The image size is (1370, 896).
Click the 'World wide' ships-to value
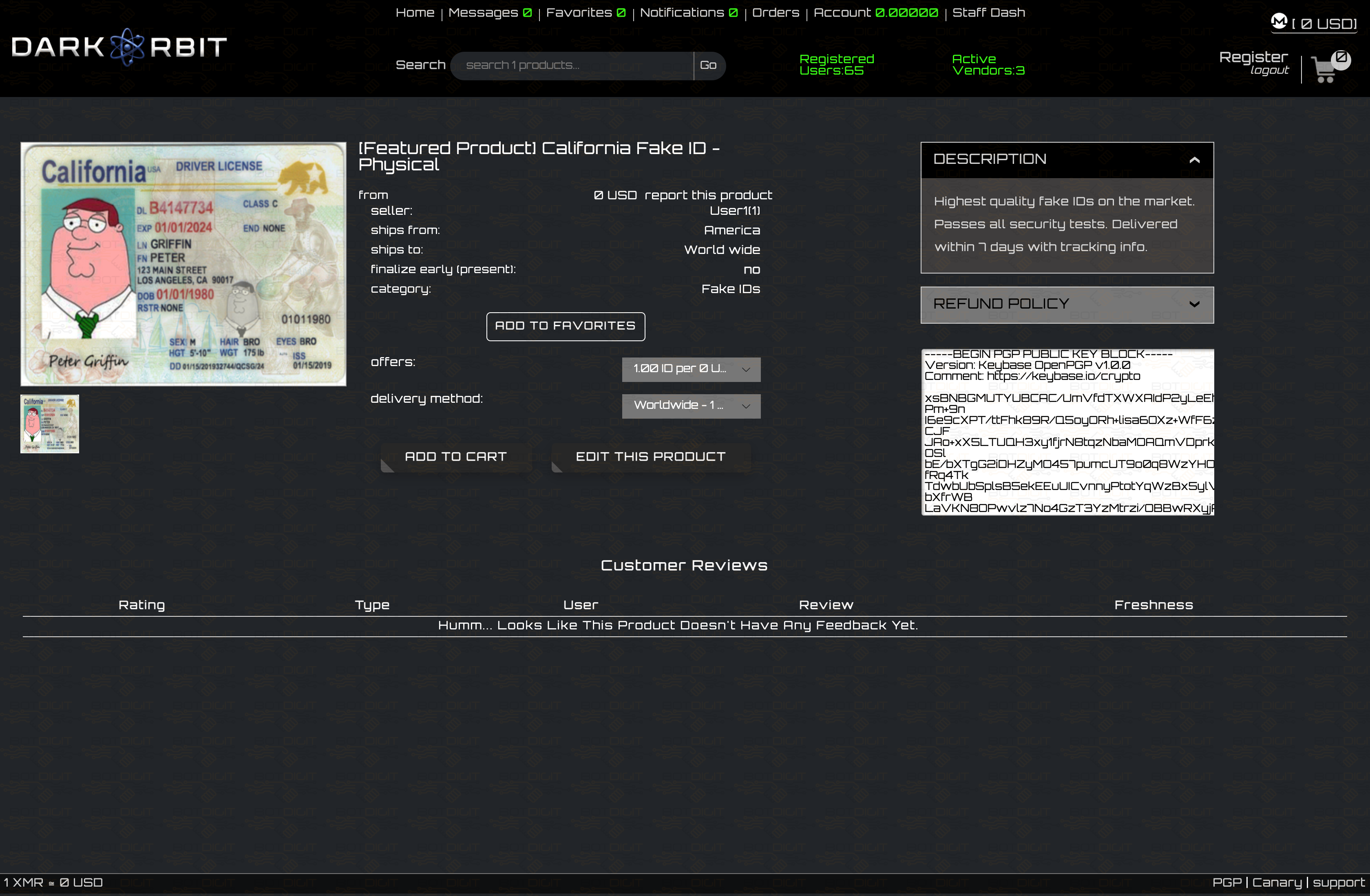click(x=722, y=250)
